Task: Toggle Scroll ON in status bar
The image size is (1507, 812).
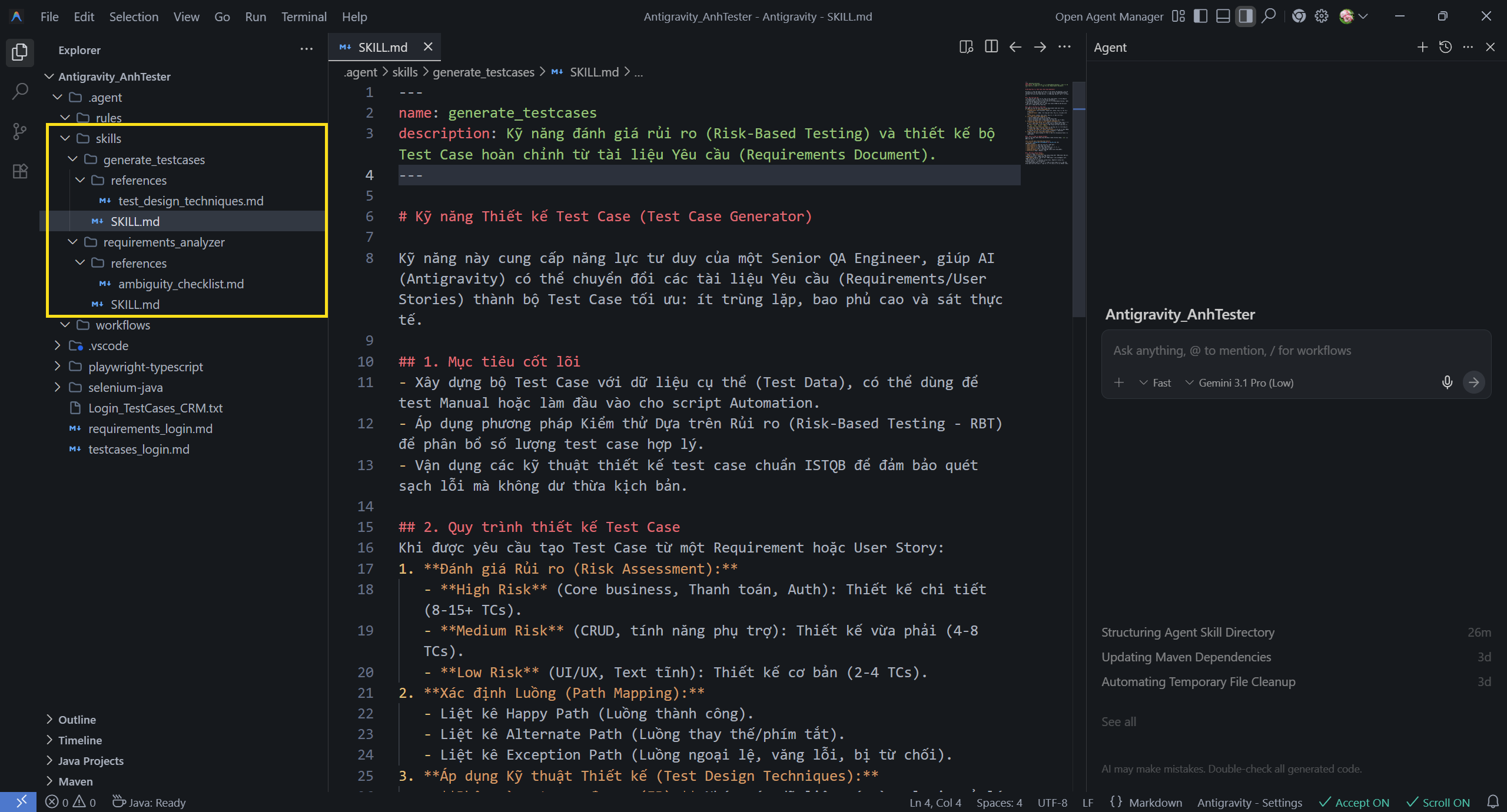Action: point(1438,803)
